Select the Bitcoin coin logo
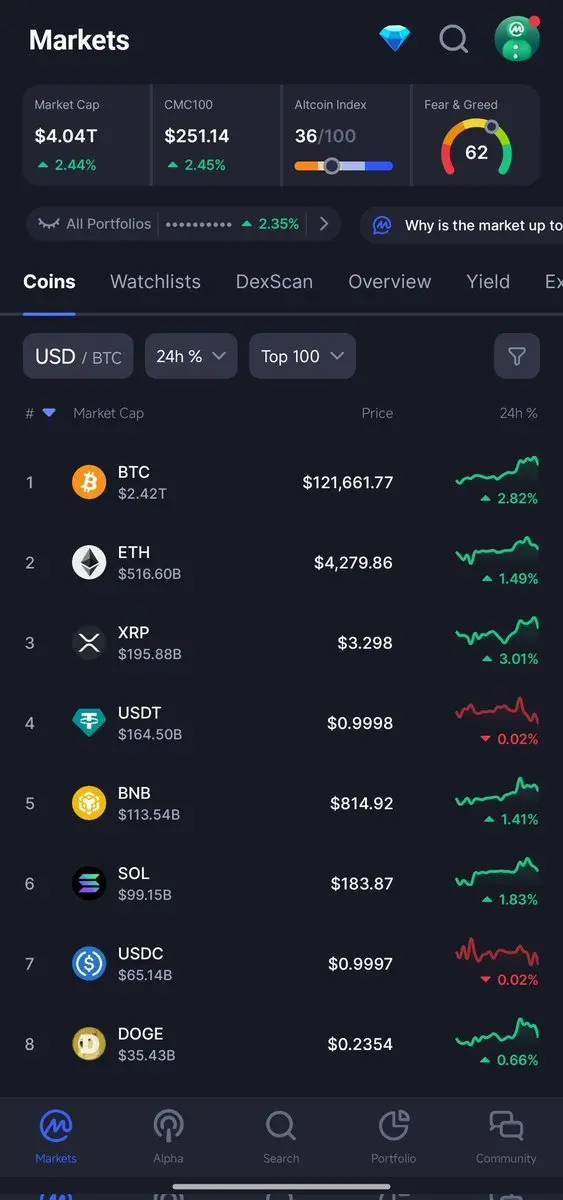Viewport: 563px width, 1200px height. tap(89, 482)
